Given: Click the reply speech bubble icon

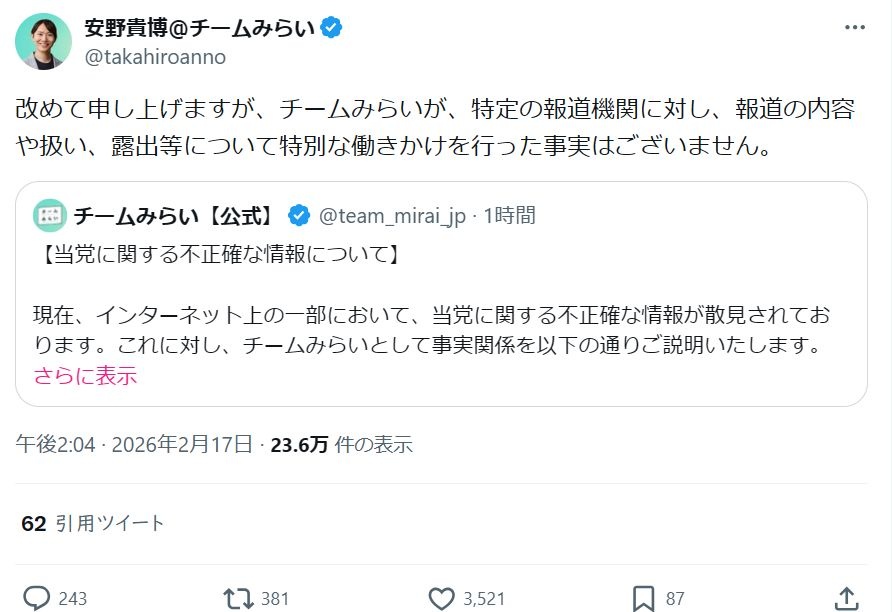Looking at the screenshot, I should (37, 598).
